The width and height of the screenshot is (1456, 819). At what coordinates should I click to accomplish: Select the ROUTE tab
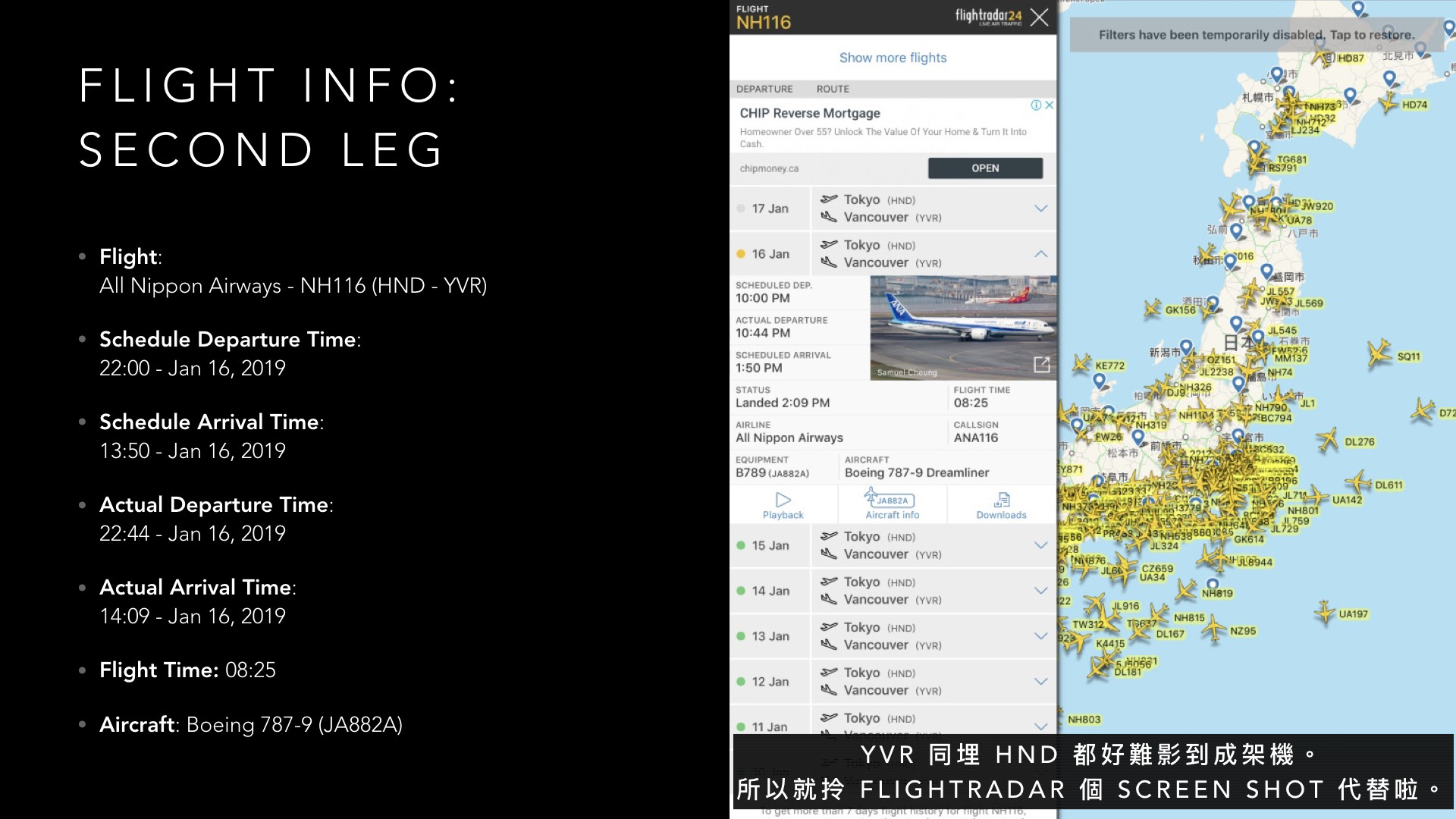coord(836,89)
